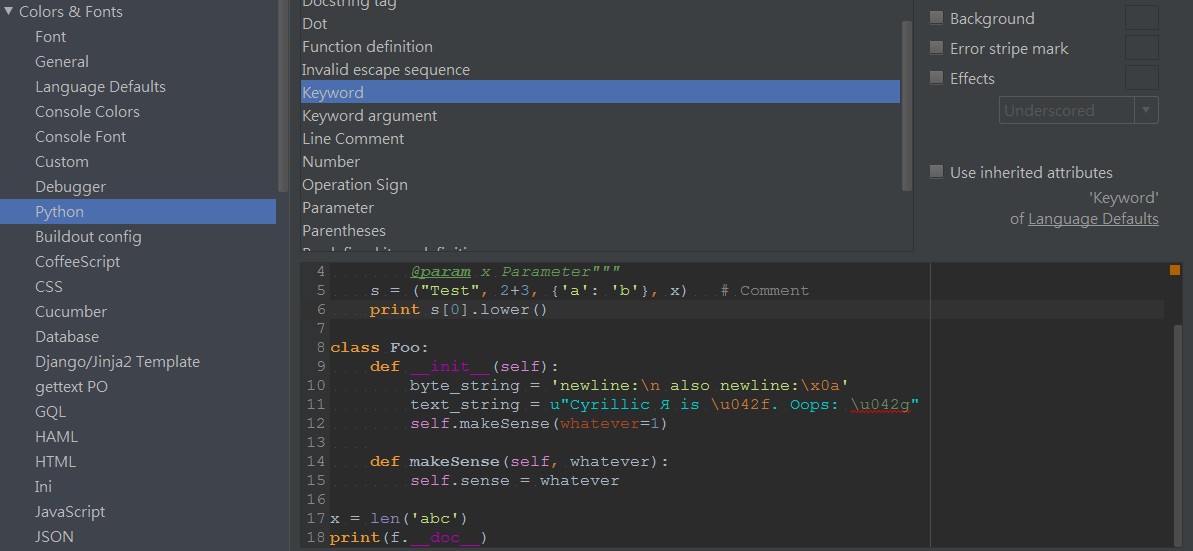
Task: Select JSON in the settings tree
Action: pyautogui.click(x=55, y=537)
